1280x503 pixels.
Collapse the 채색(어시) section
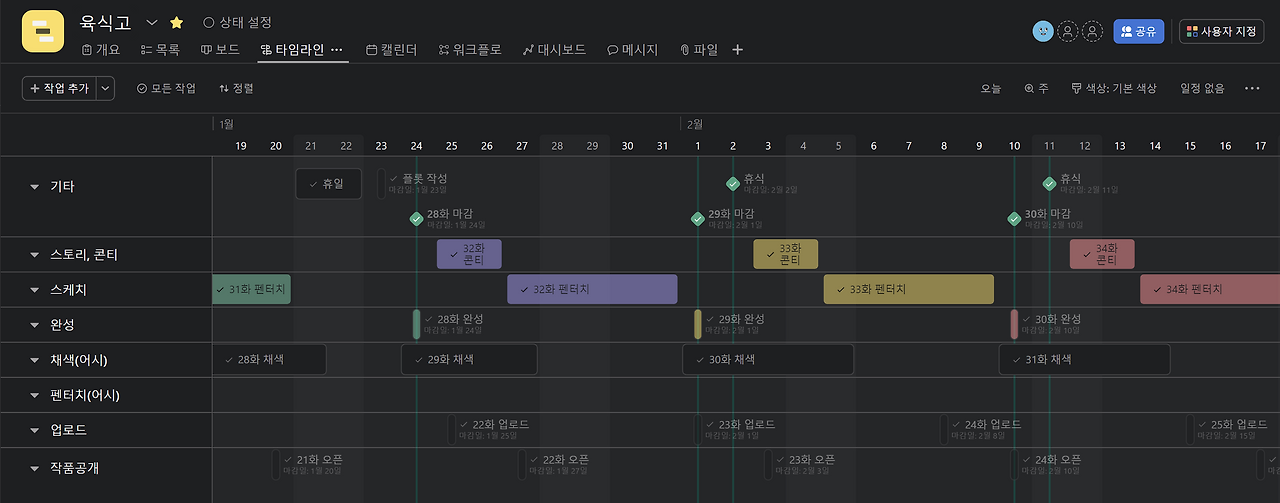35,360
